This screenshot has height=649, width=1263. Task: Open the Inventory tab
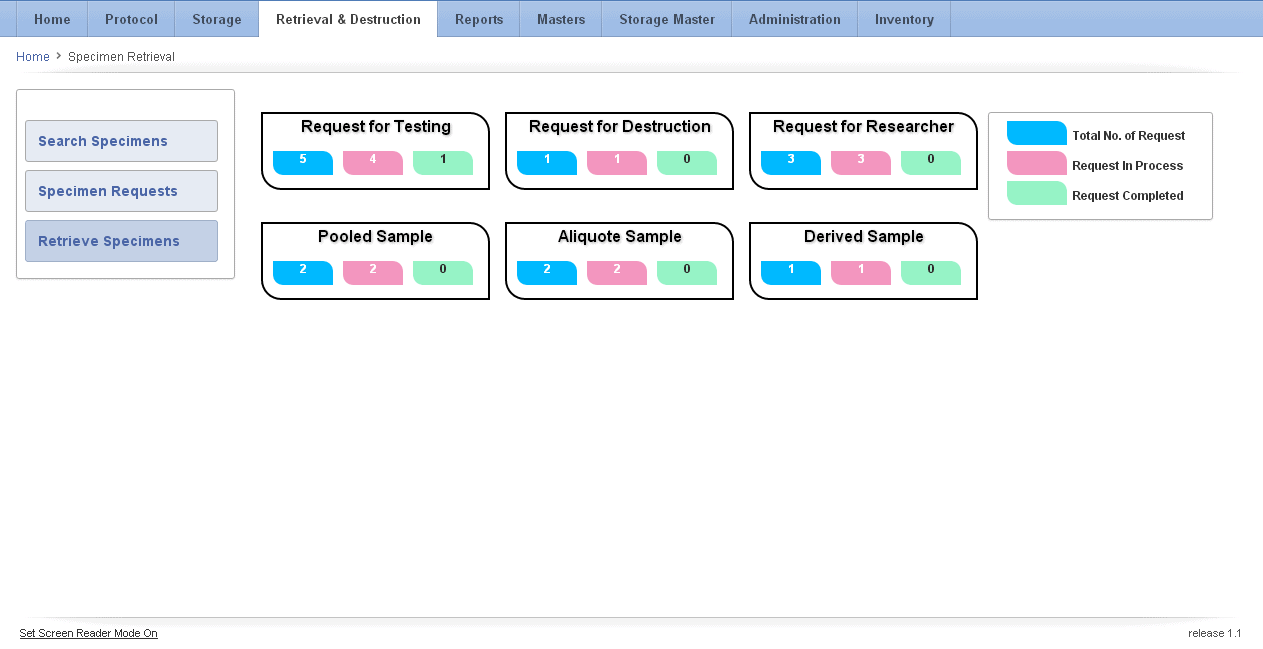click(x=903, y=19)
